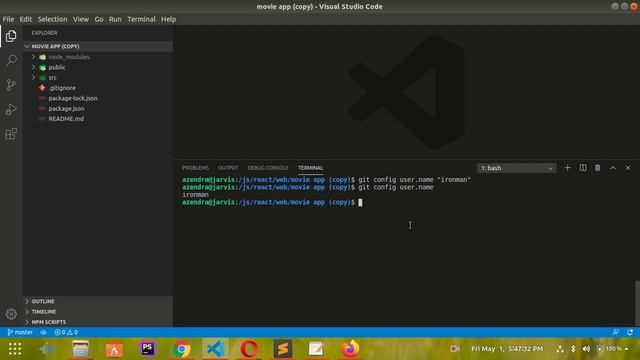Image resolution: width=640 pixels, height=360 pixels.
Task: Open Ubuntu Software from dock
Action: (114, 349)
